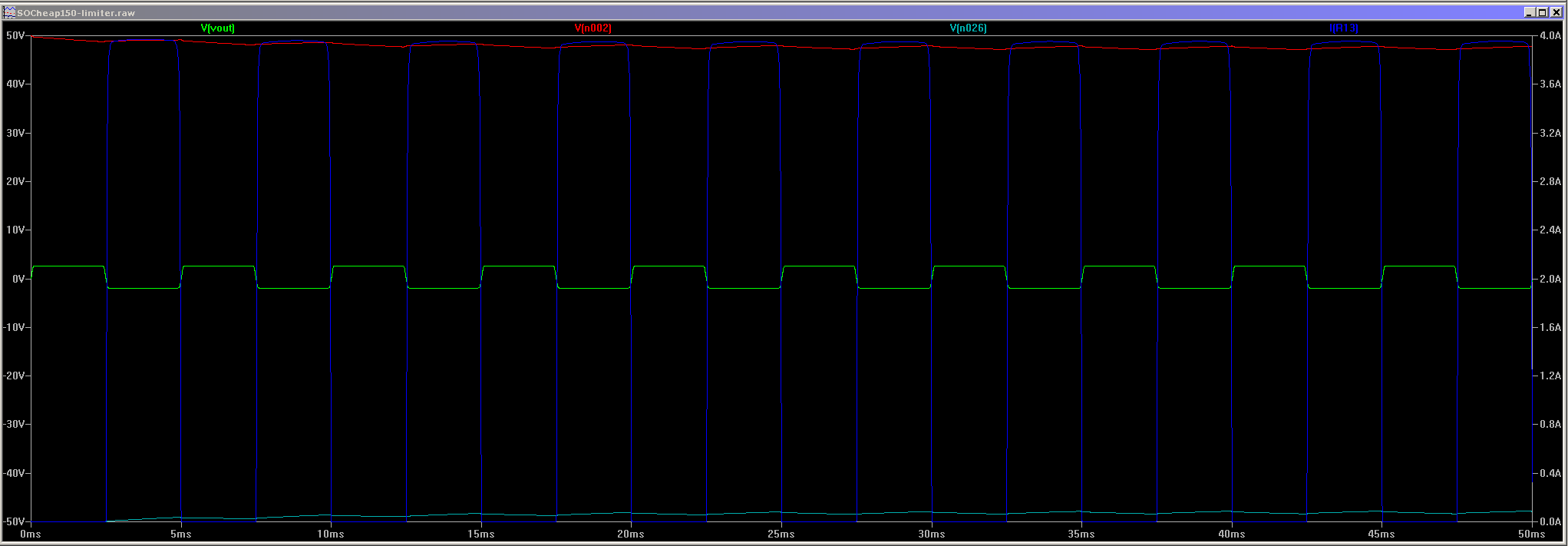Viewport: 1568px width, 546px height.
Task: Click the 2.0A label on right axis
Action: [1550, 279]
